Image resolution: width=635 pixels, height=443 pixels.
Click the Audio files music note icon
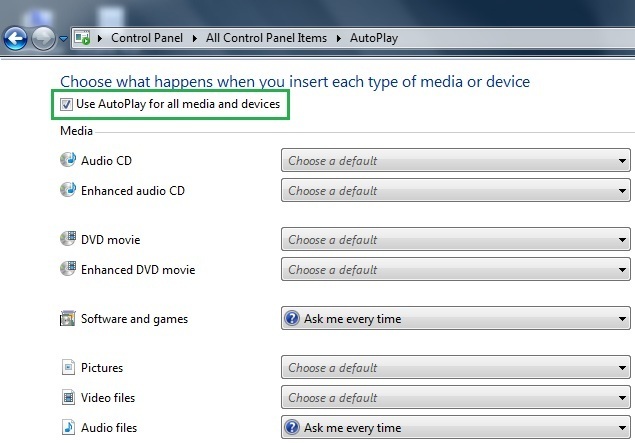coord(68,428)
